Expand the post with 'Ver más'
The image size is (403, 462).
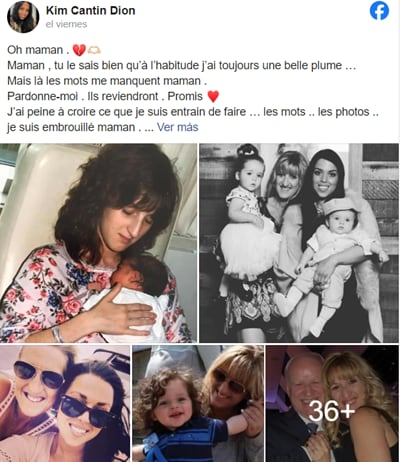tap(177, 127)
